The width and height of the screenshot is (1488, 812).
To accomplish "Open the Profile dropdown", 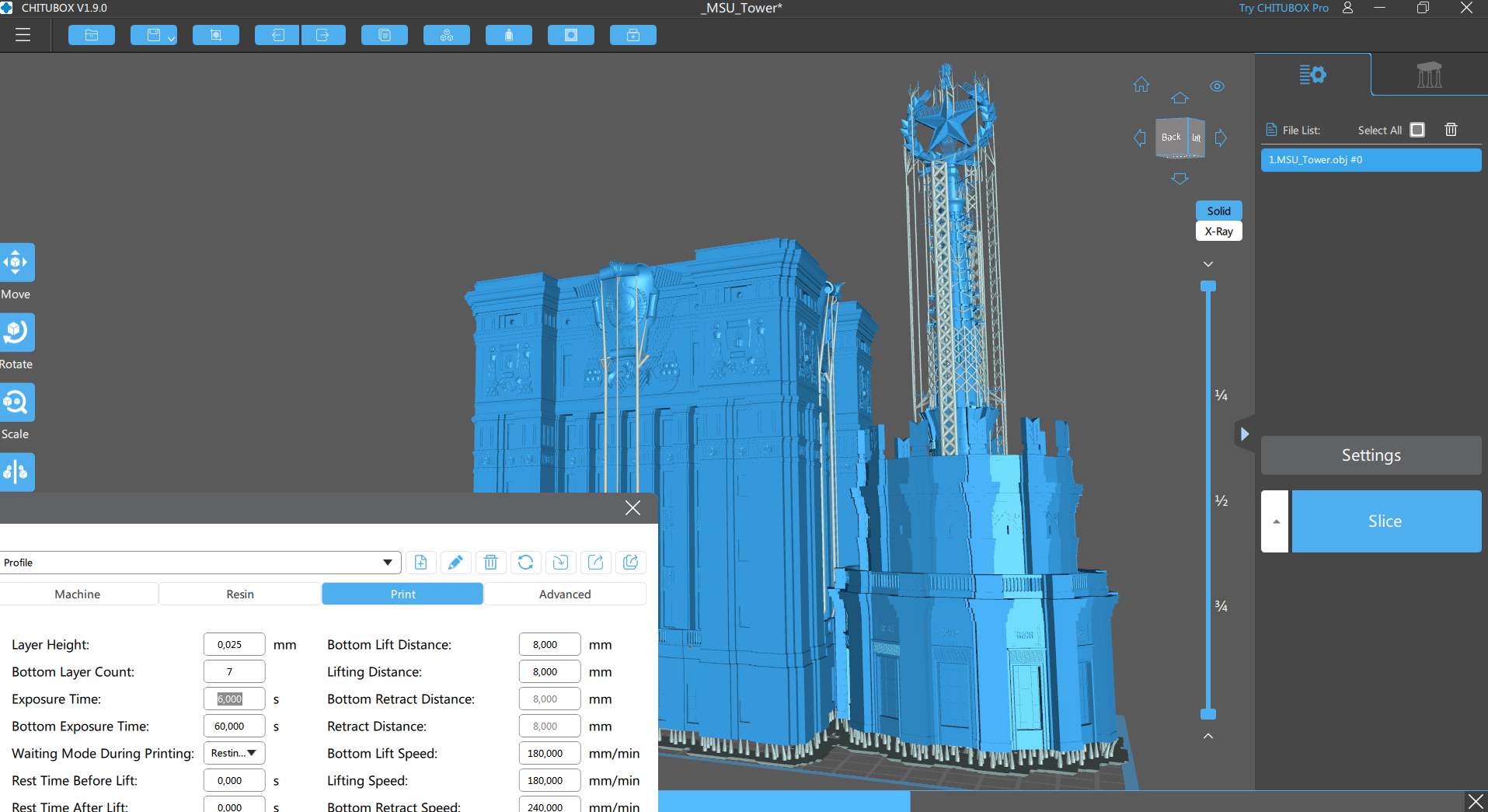I will [386, 562].
